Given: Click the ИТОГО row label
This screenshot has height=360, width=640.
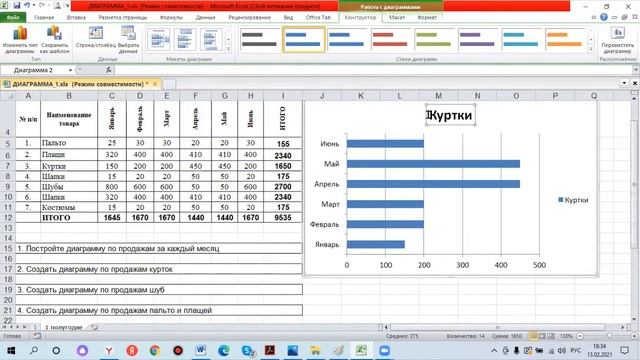Looking at the screenshot, I should point(69,218).
